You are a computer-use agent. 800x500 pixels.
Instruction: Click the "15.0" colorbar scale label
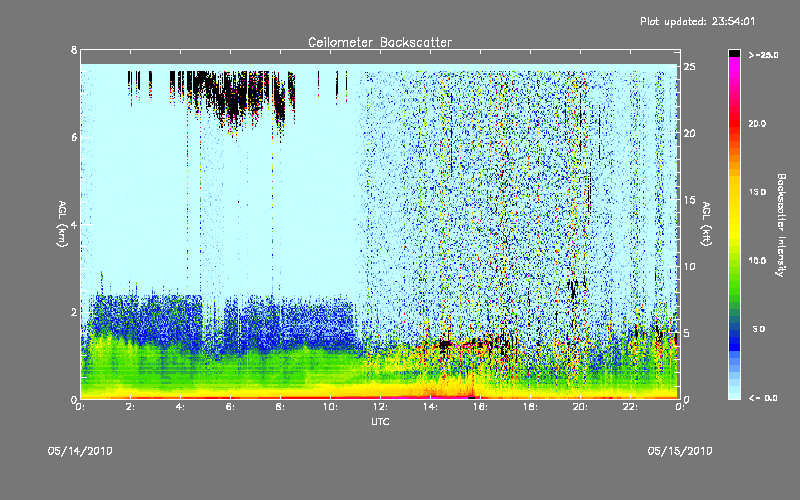coord(758,192)
